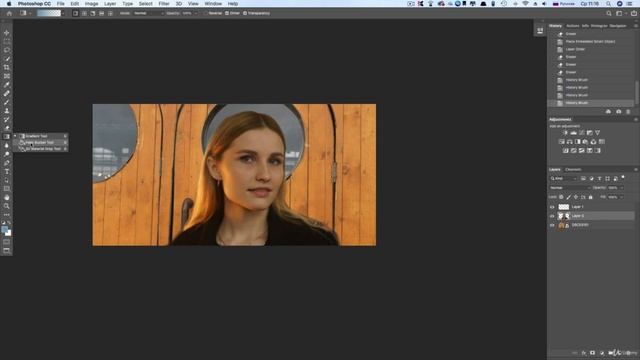This screenshot has height=360, width=640.
Task: Switch to the Navigator tab
Action: click(x=618, y=26)
